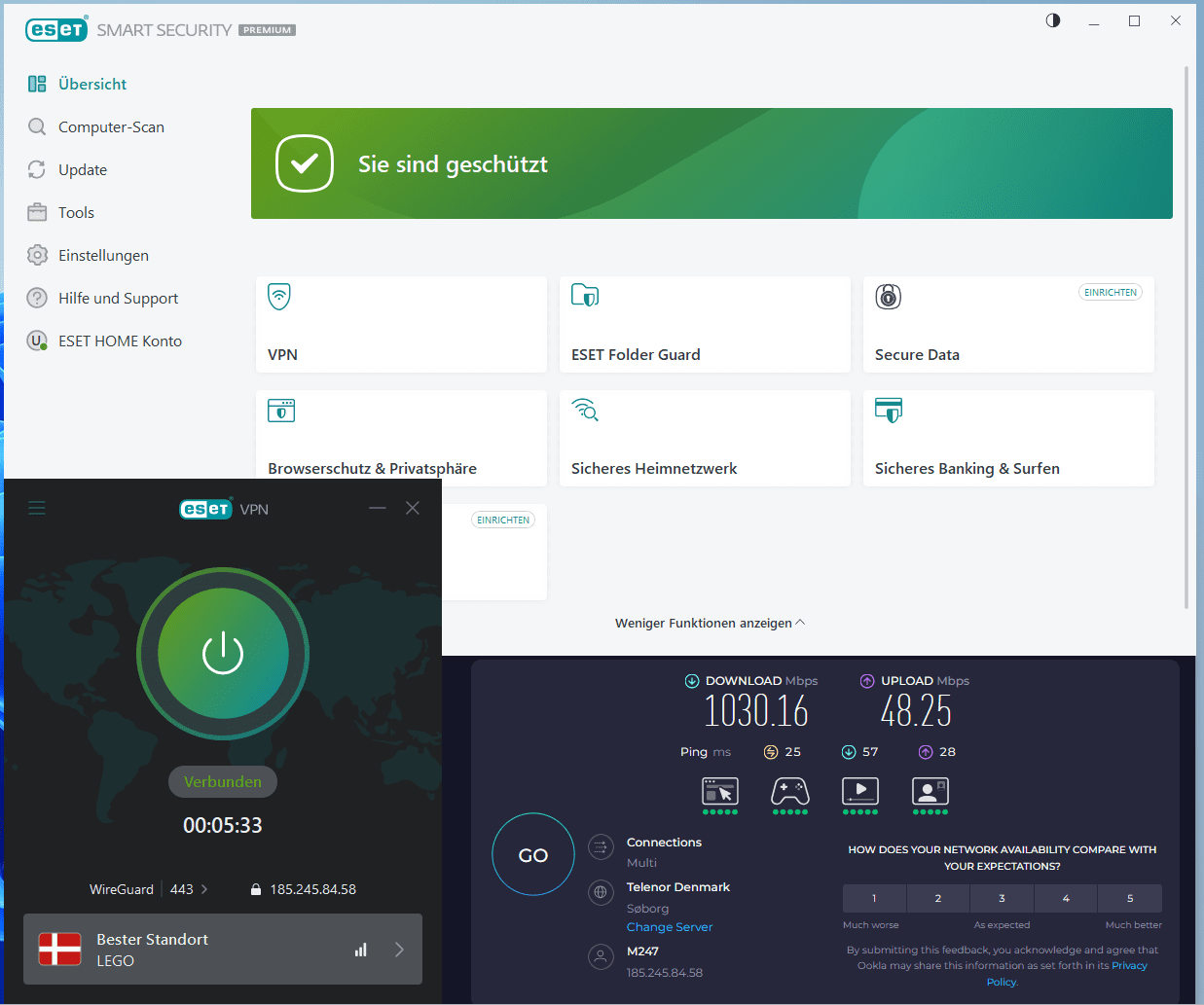Open Tools in the sidebar
Screen dimensions: 1204x1005
click(76, 212)
